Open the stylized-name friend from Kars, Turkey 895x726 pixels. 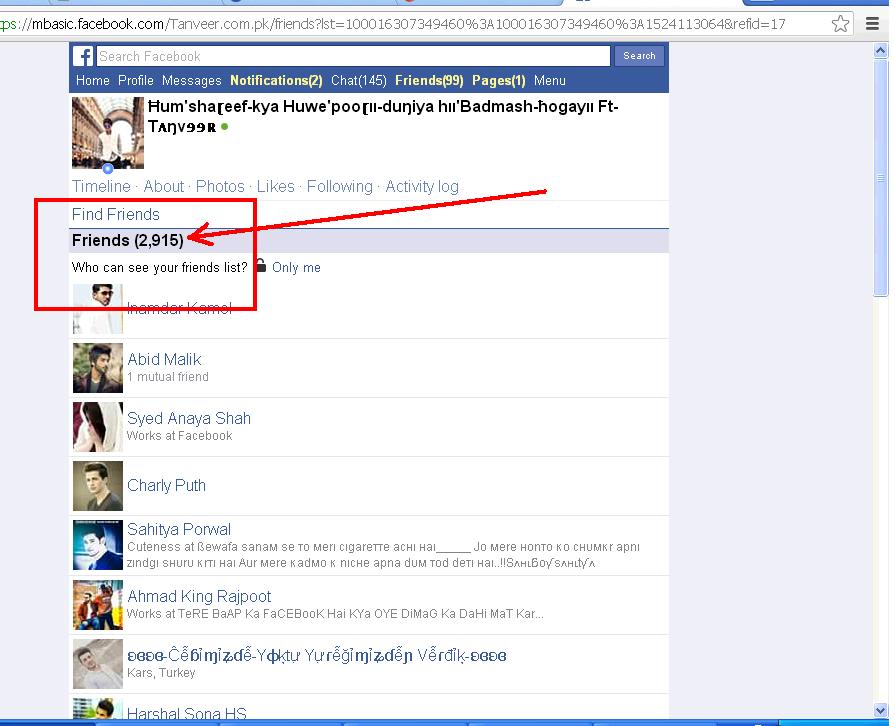[x=317, y=655]
